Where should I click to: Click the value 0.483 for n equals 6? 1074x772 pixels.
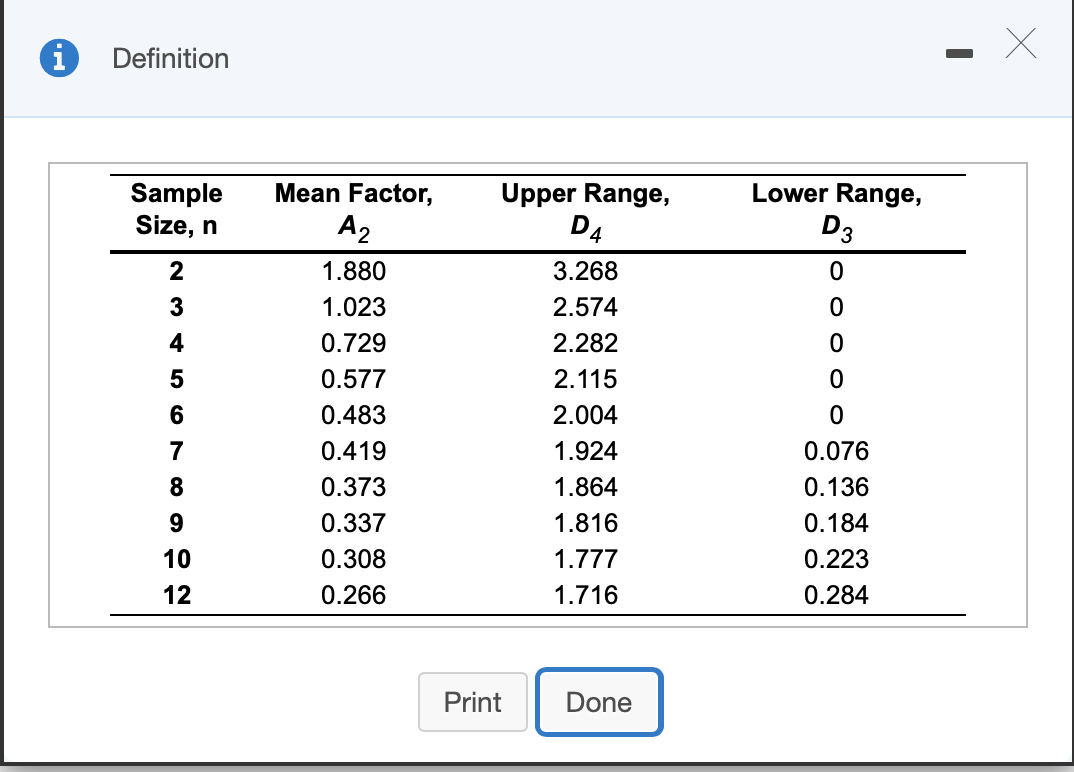353,415
